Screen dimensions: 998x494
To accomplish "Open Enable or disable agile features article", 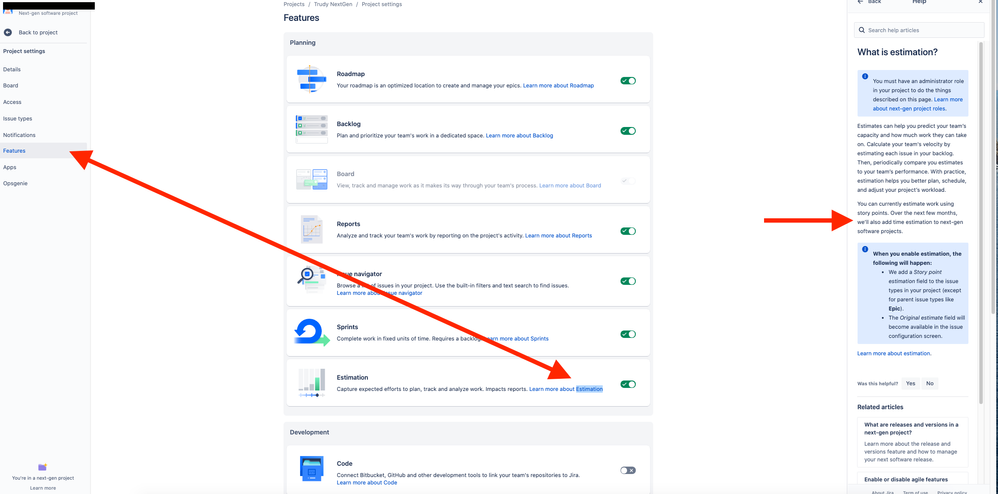I will tap(912, 478).
